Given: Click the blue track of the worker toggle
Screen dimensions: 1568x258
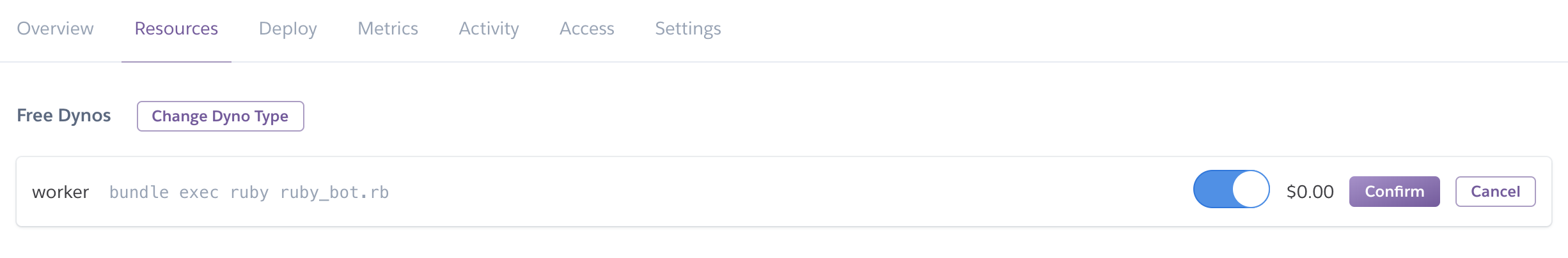Looking at the screenshot, I should pyautogui.click(x=1212, y=189).
